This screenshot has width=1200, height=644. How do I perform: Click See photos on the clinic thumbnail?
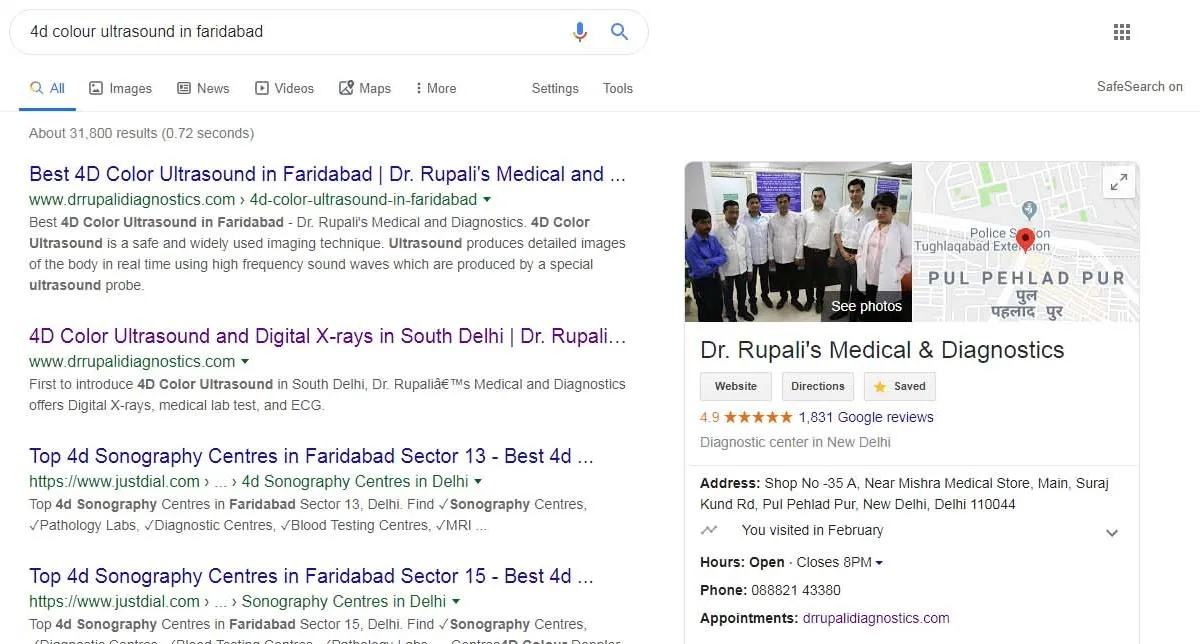click(866, 306)
